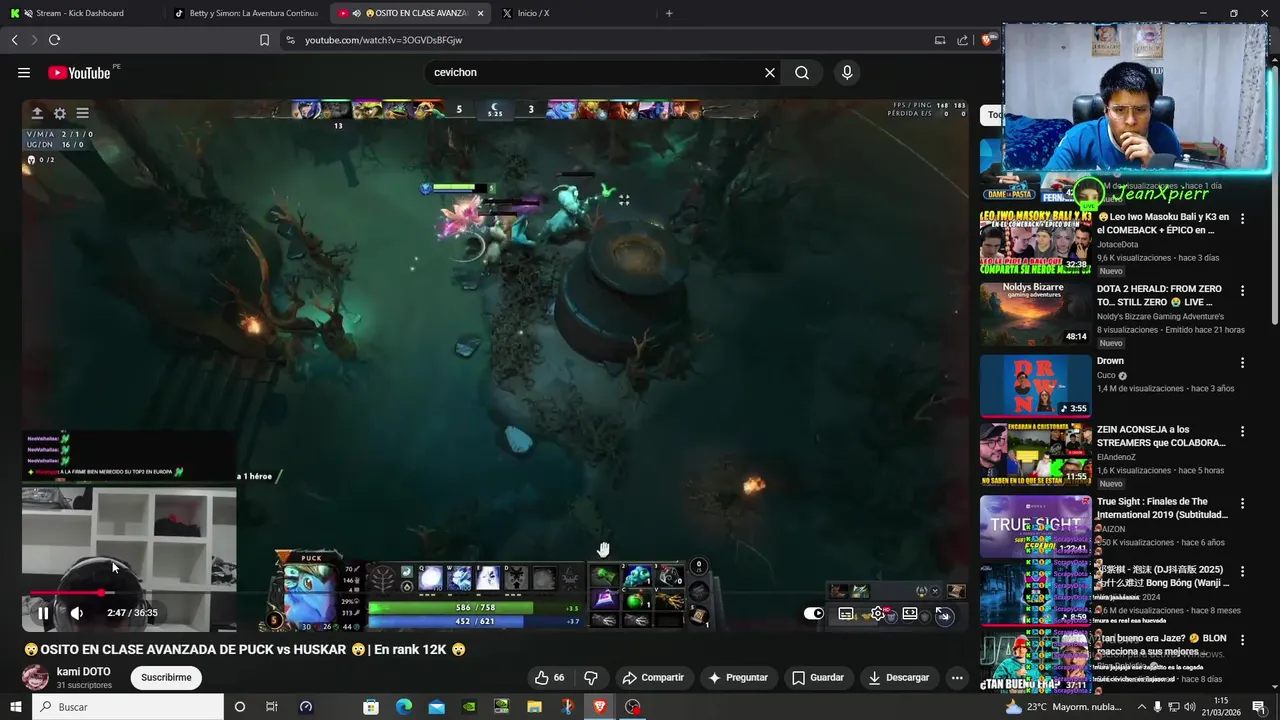Launch Microsoft Edge from the taskbar
Image resolution: width=1280 pixels, height=720 pixels.
pyautogui.click(x=404, y=707)
